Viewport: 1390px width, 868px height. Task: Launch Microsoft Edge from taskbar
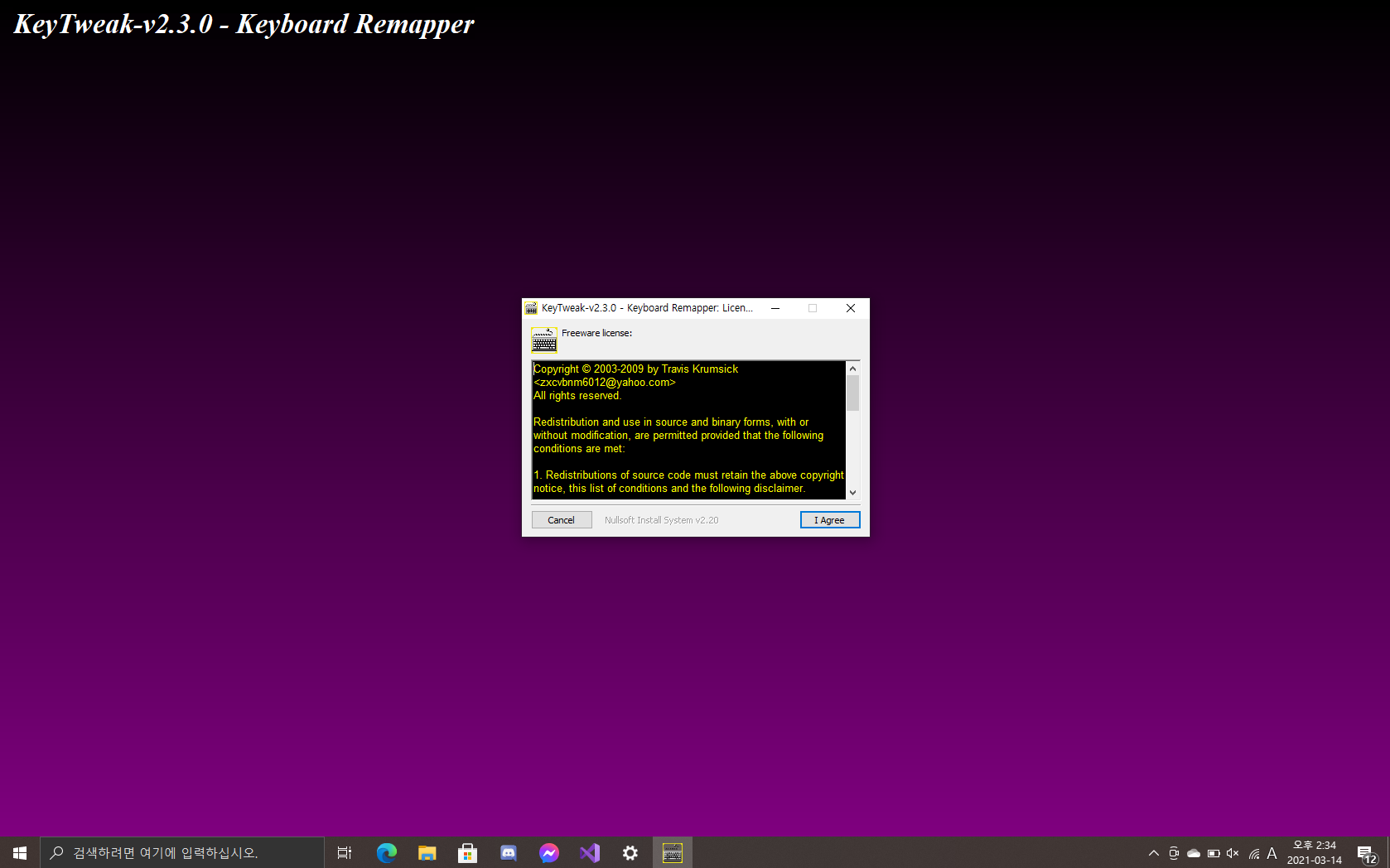pyautogui.click(x=387, y=852)
